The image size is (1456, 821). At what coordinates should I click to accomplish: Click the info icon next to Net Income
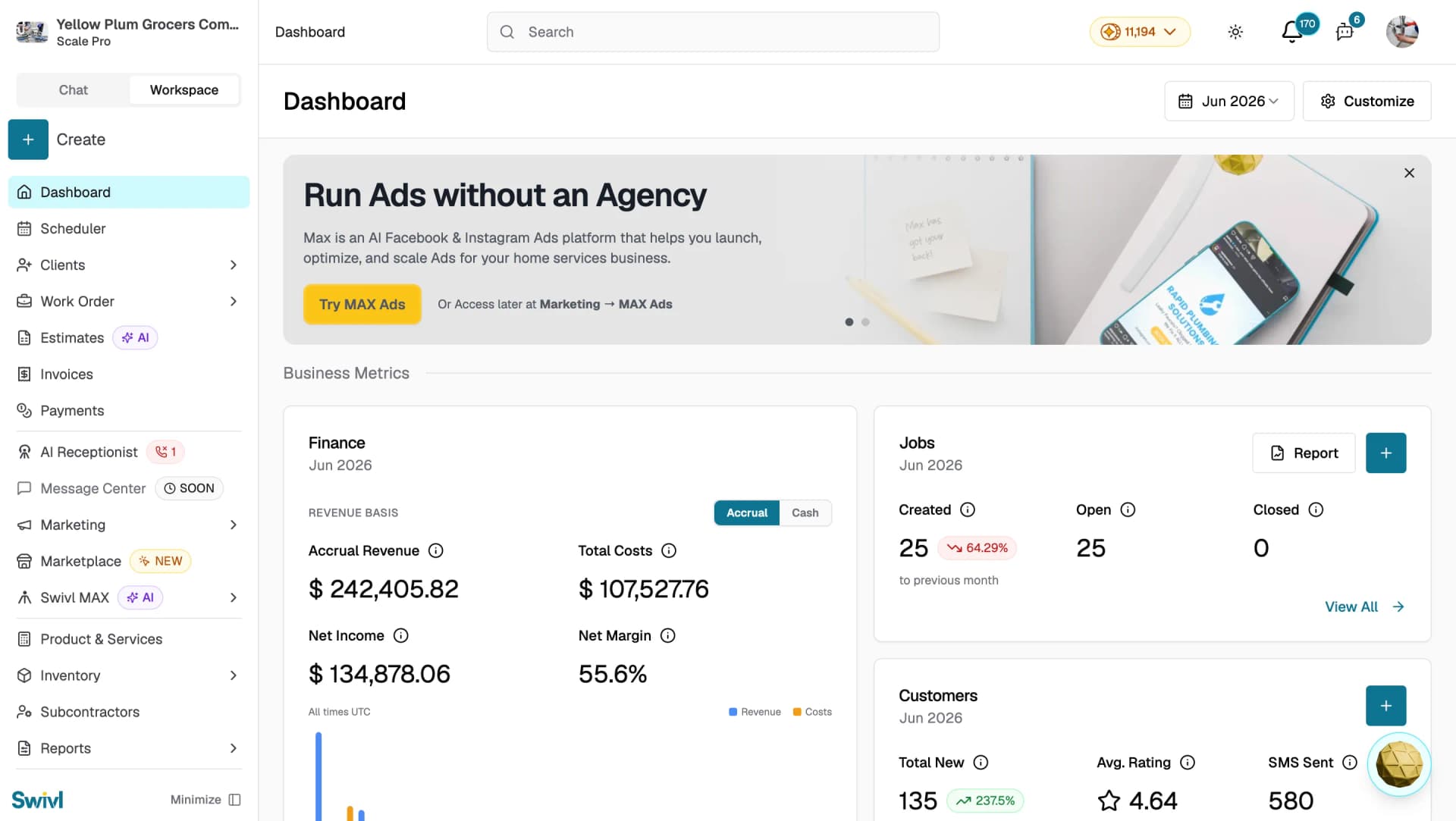point(401,635)
